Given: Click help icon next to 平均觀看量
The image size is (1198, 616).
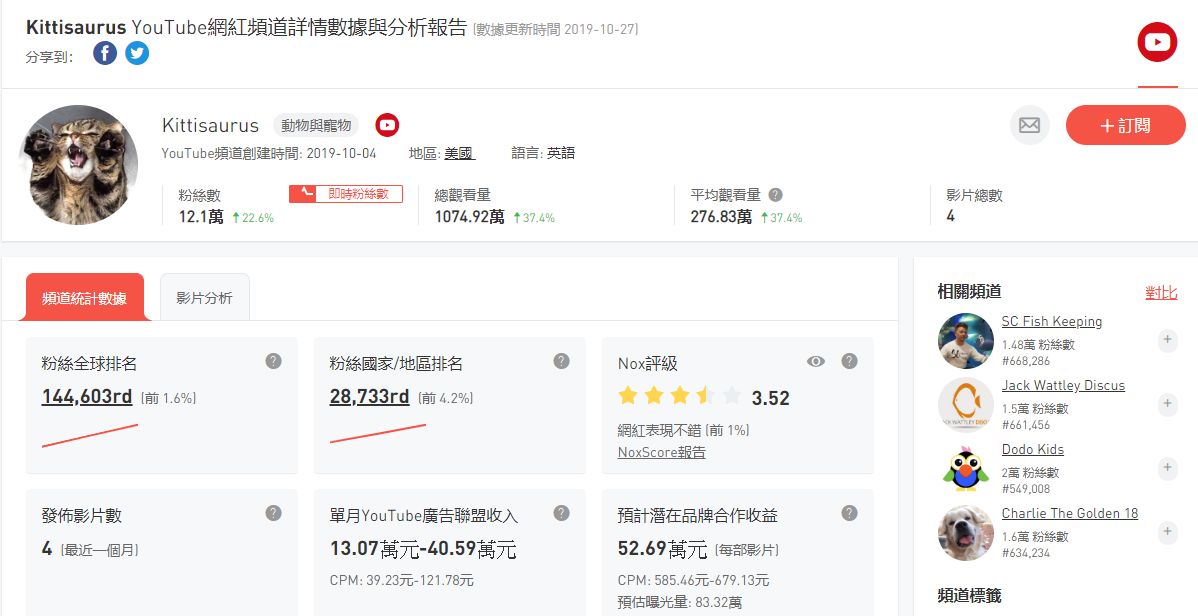Looking at the screenshot, I should [775, 195].
